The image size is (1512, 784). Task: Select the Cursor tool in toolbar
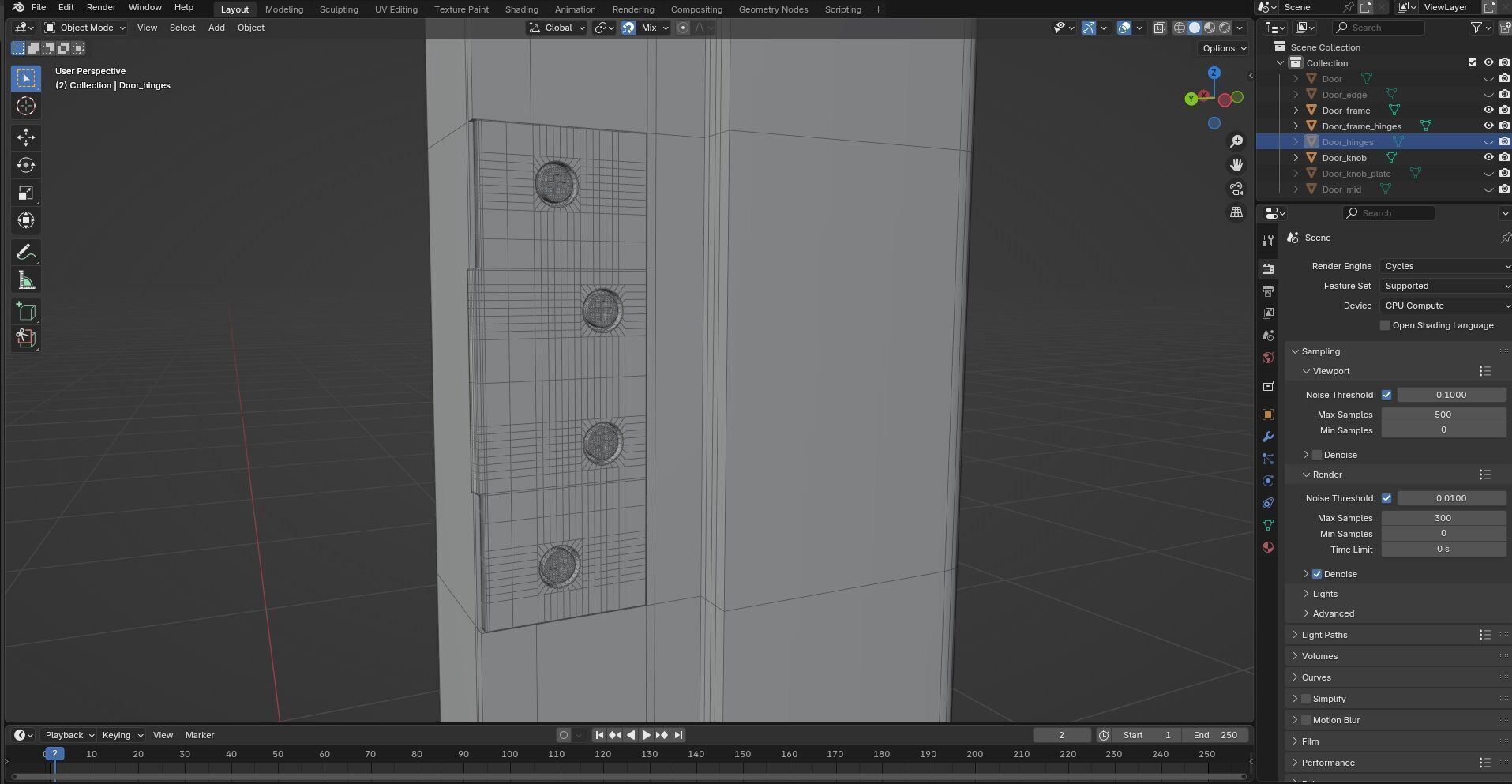[26, 106]
